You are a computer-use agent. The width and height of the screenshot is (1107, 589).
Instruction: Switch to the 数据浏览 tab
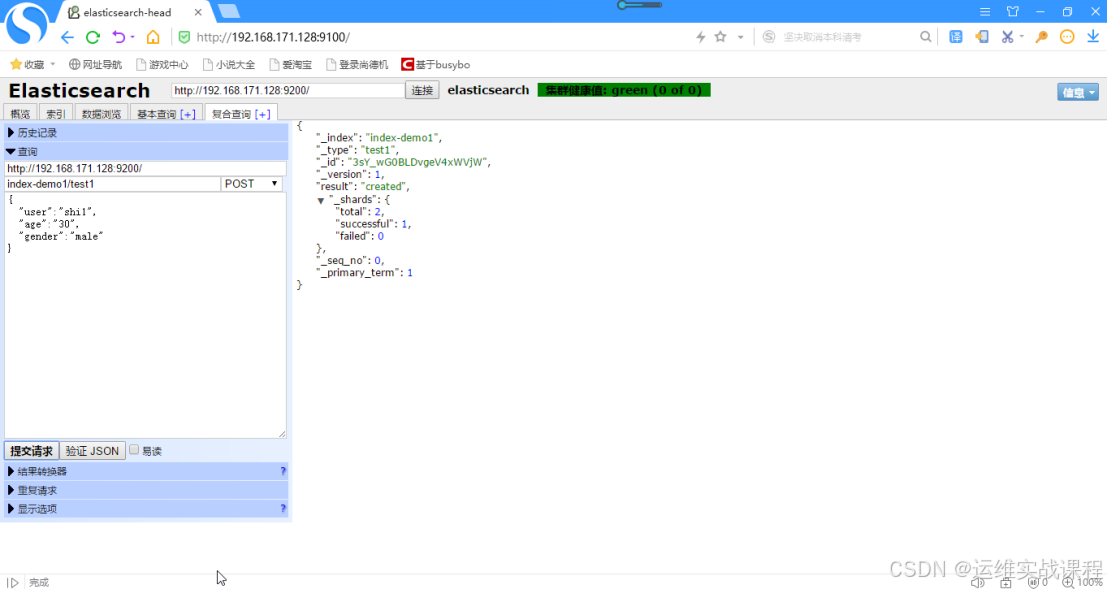pyautogui.click(x=101, y=114)
